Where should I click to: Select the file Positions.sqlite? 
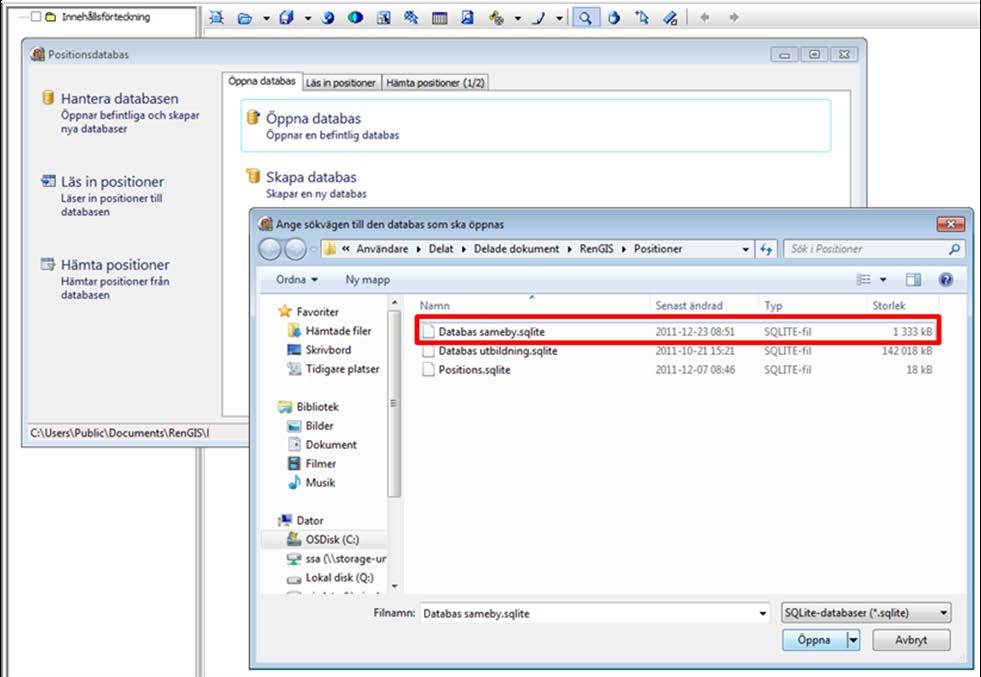pyautogui.click(x=678, y=370)
